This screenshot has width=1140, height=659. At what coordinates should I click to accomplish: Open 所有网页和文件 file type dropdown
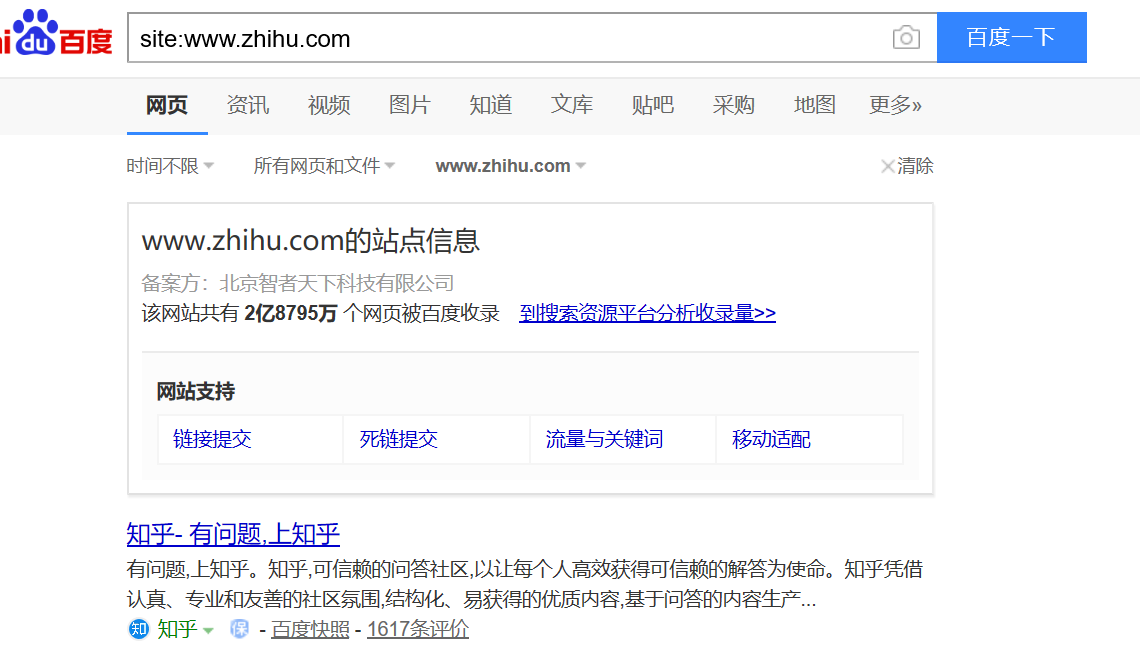point(324,166)
